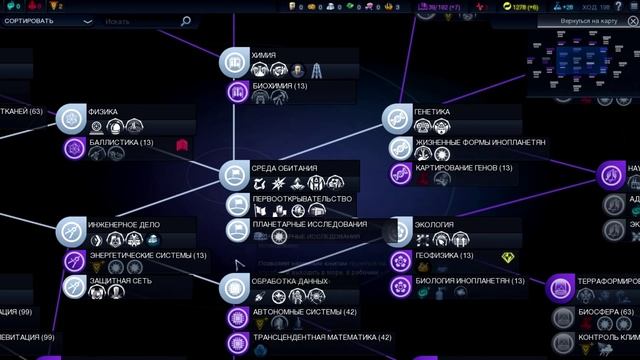Select Биология инопланетян (13) node icon
Image resolution: width=640 pixels, height=360 pixels.
coord(400,287)
